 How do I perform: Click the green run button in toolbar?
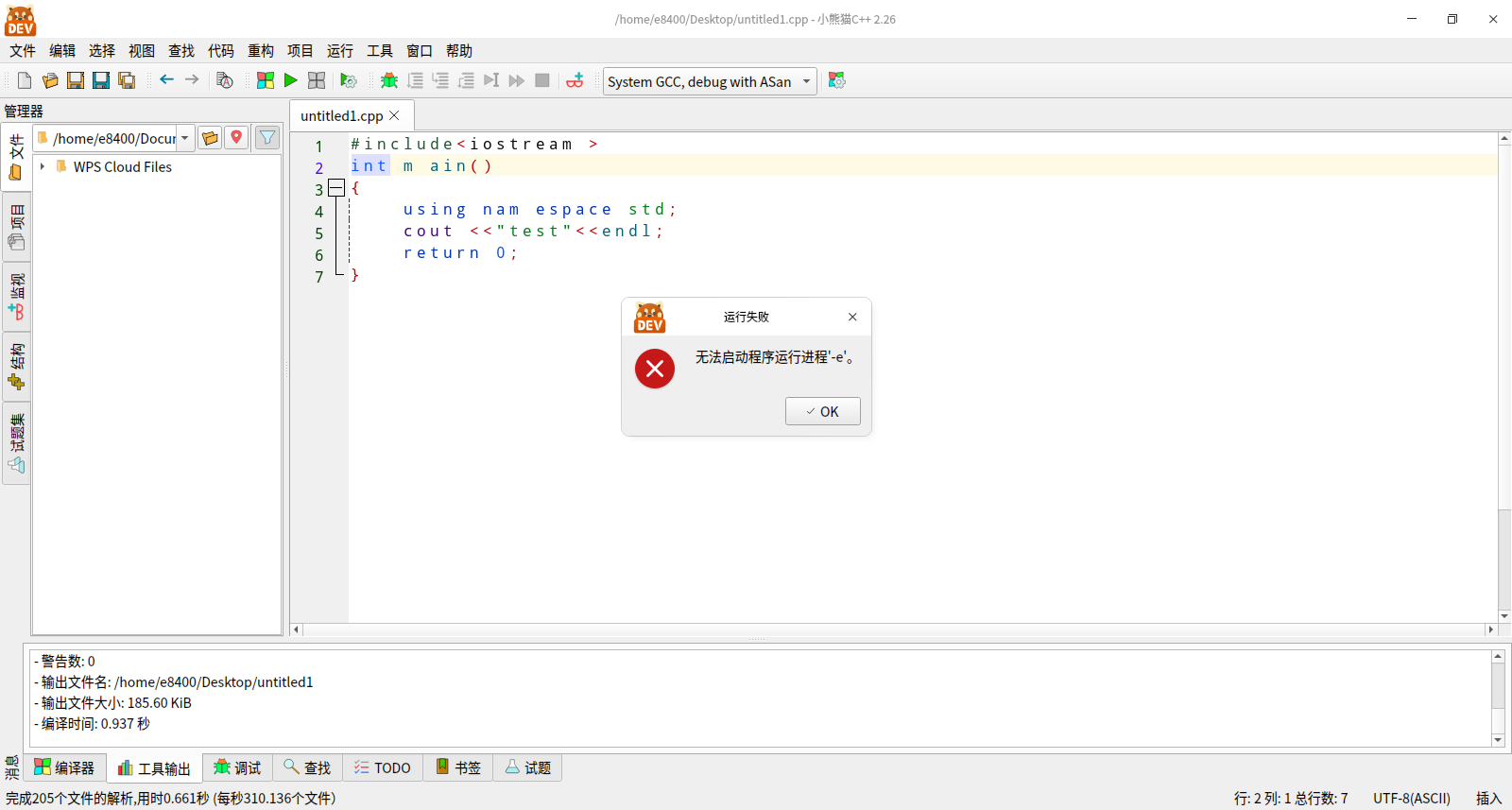click(x=291, y=81)
